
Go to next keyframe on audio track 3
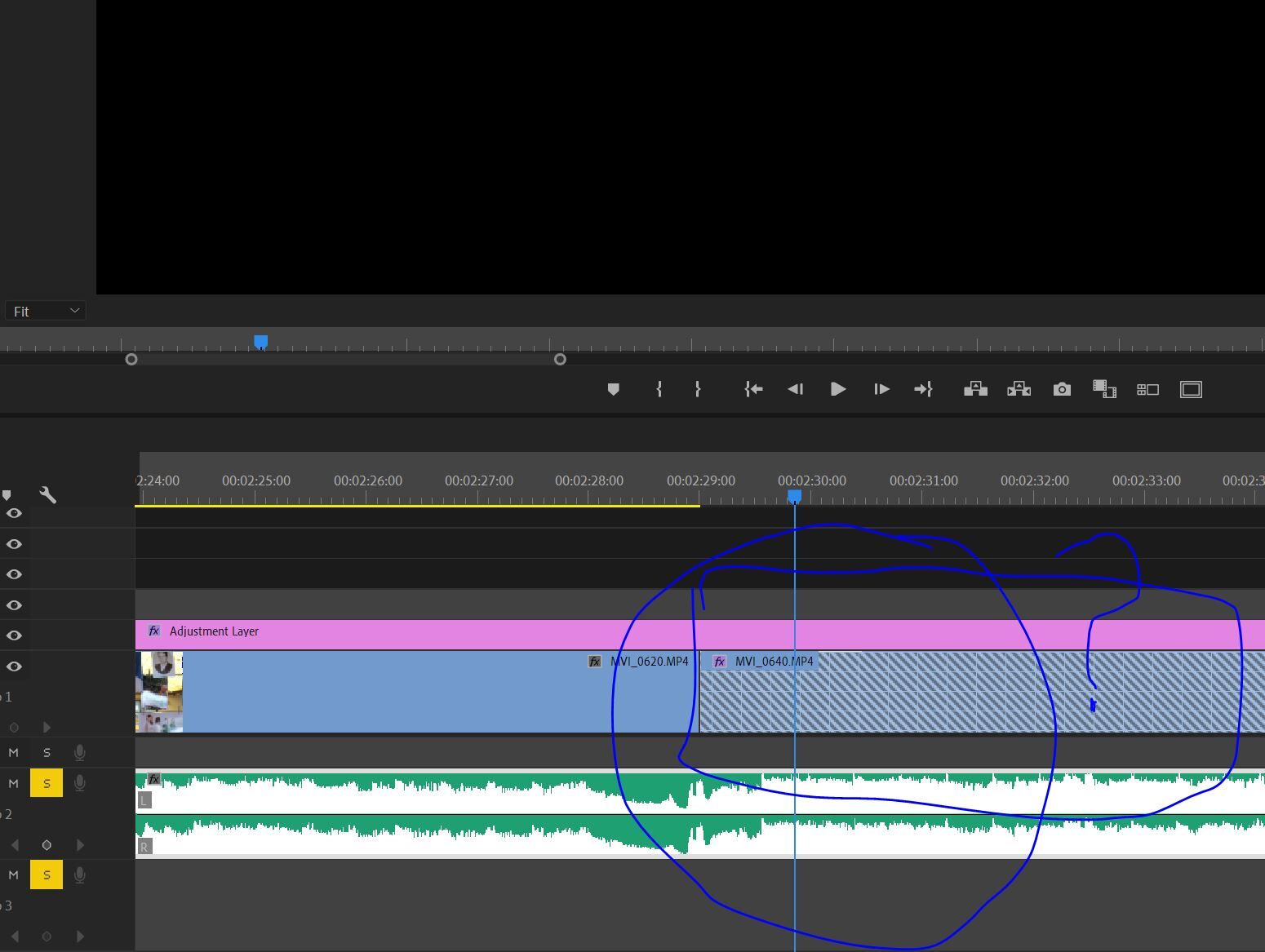tap(80, 937)
